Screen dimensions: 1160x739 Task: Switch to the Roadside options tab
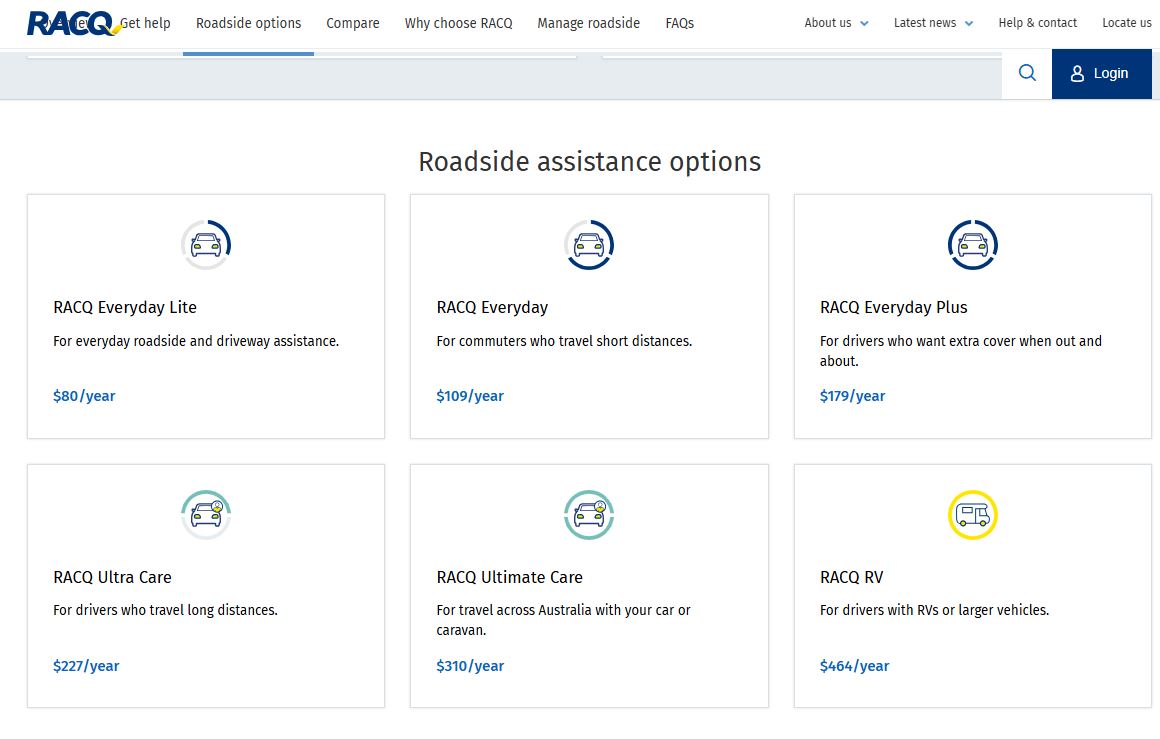[x=248, y=22]
